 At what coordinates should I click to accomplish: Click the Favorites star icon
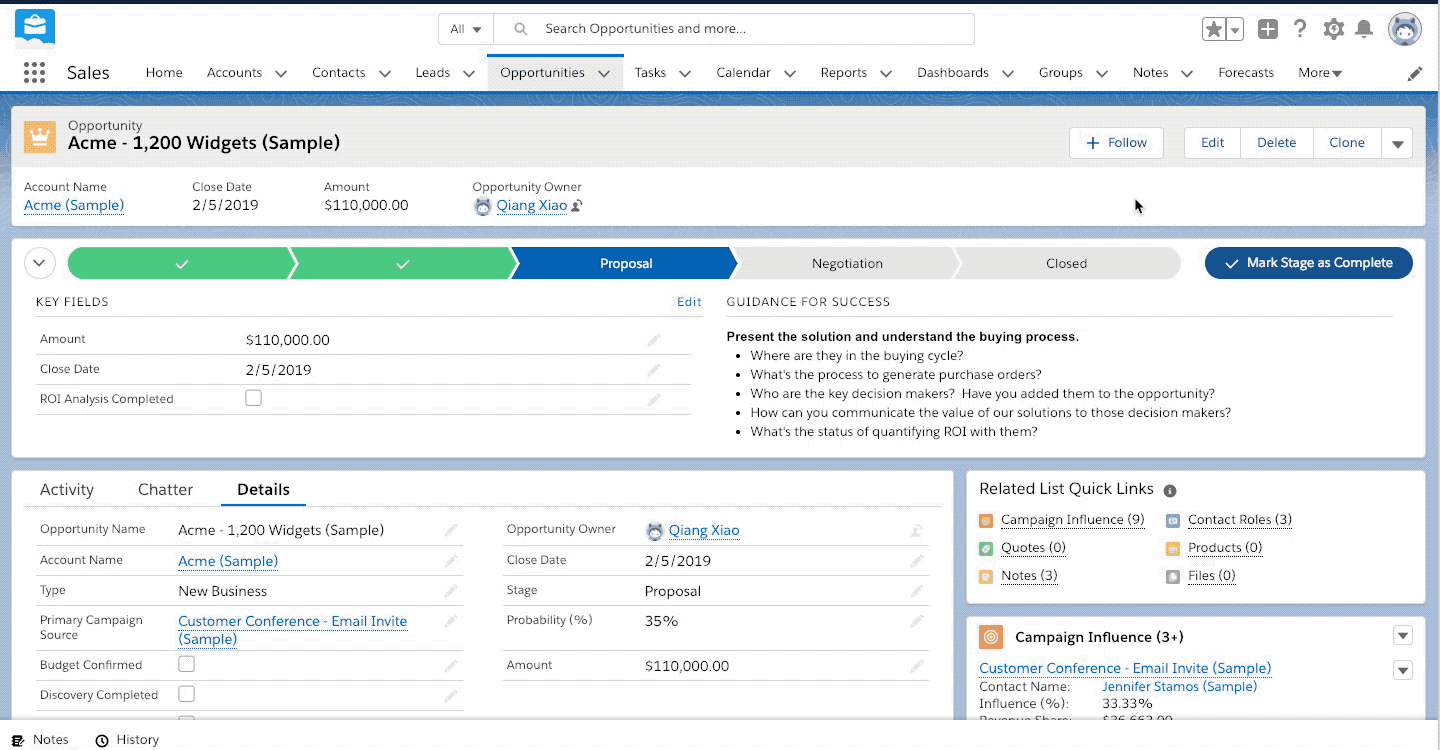(1214, 29)
